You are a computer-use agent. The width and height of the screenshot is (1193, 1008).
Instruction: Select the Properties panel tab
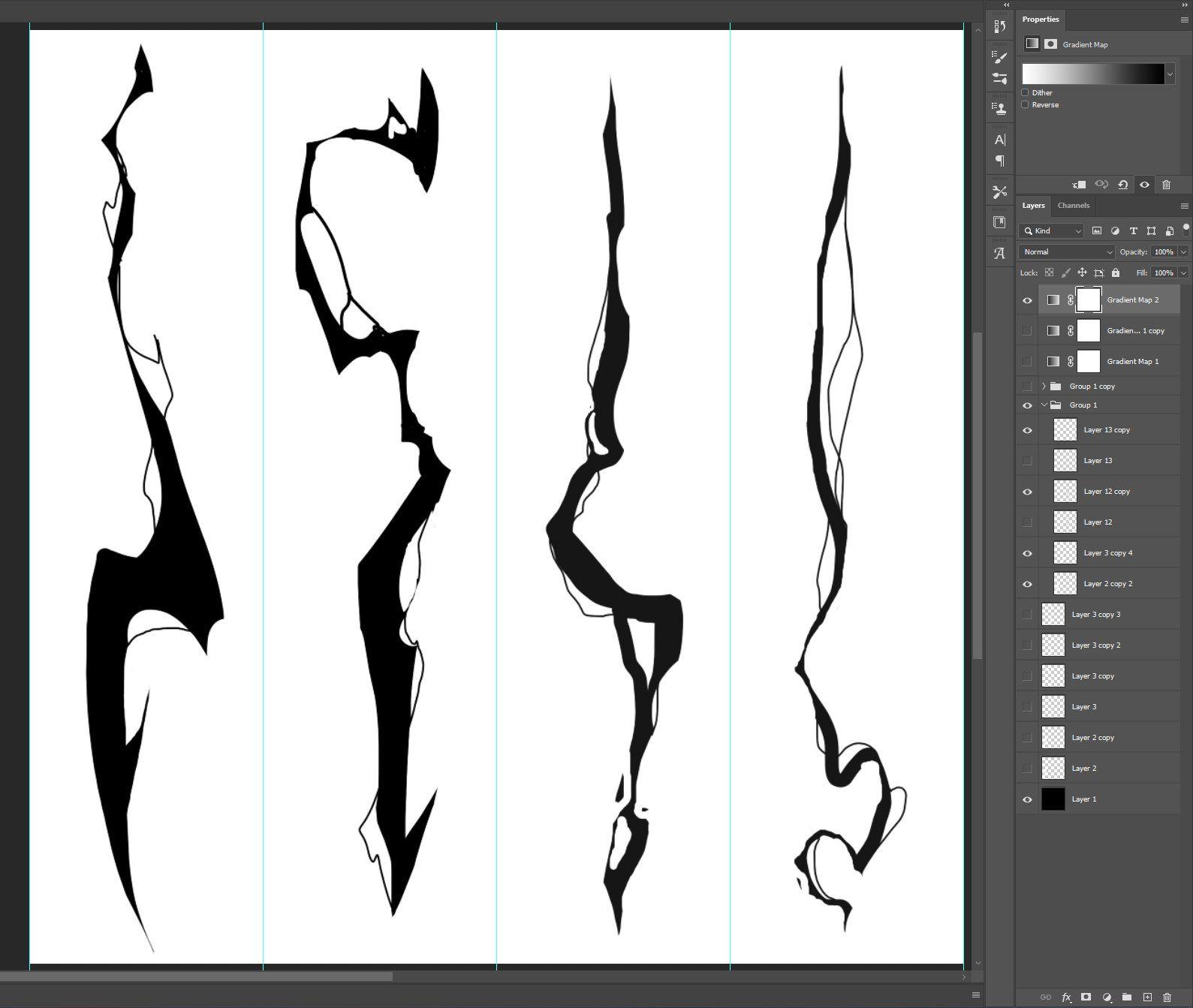[1040, 20]
